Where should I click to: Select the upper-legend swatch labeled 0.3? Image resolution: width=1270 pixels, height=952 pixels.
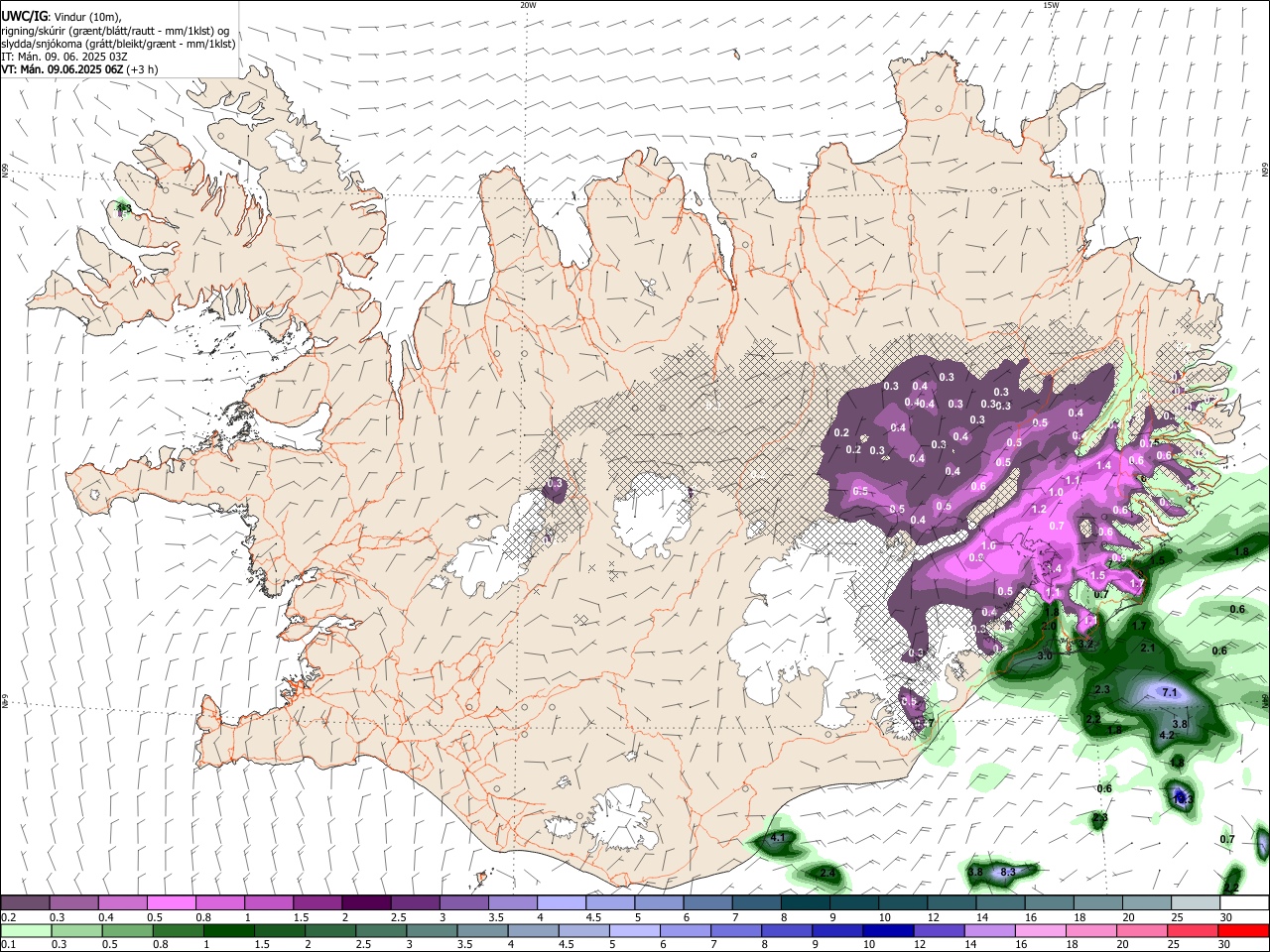73,903
